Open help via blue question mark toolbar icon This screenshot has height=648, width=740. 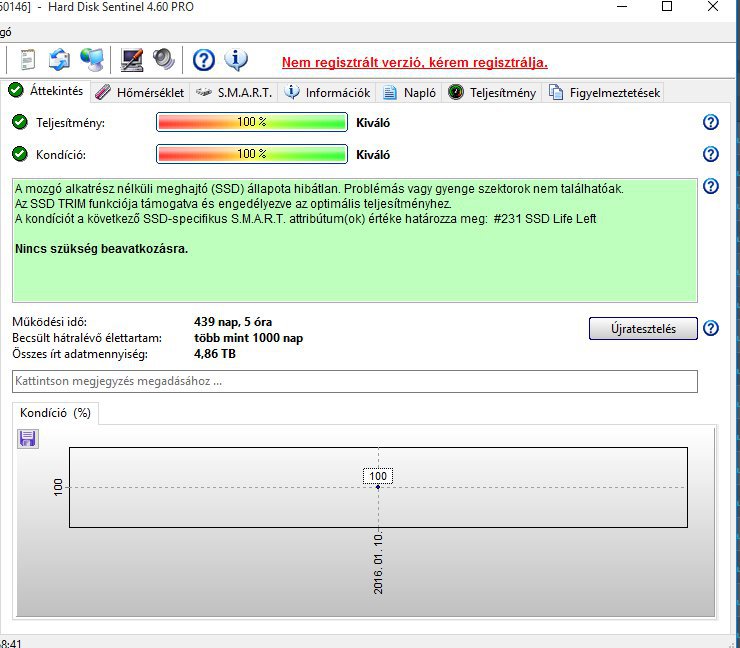(x=204, y=60)
